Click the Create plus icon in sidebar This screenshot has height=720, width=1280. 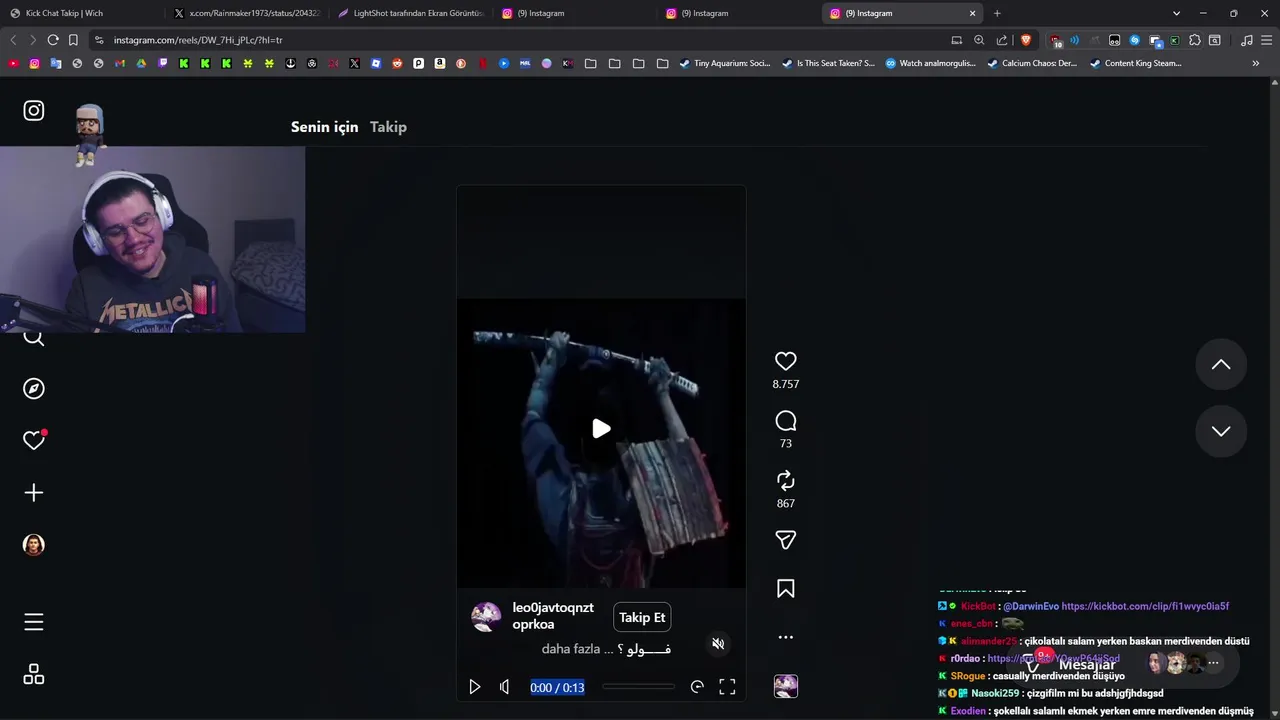34,492
